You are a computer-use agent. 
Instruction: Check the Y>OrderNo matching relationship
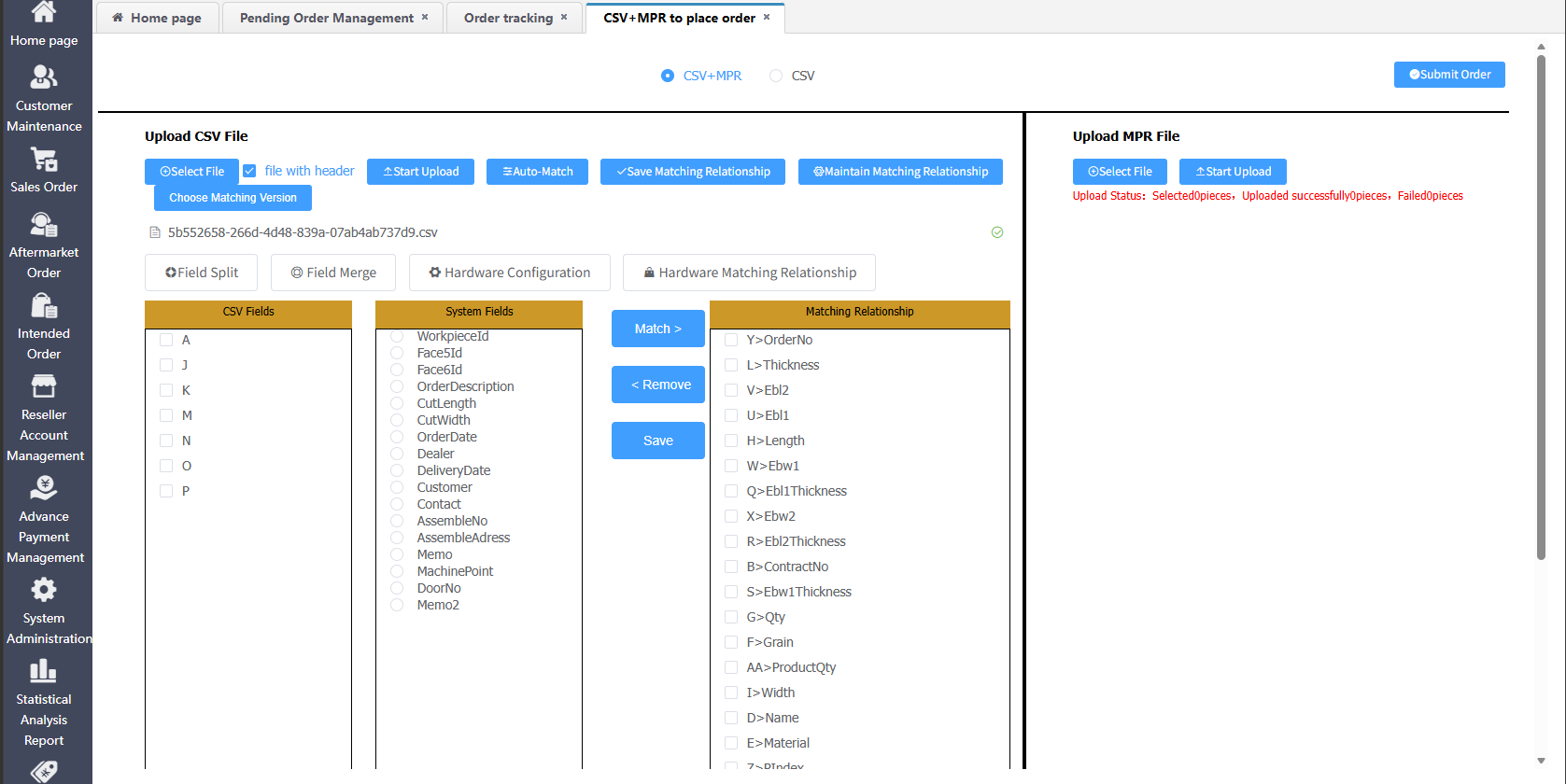(731, 340)
